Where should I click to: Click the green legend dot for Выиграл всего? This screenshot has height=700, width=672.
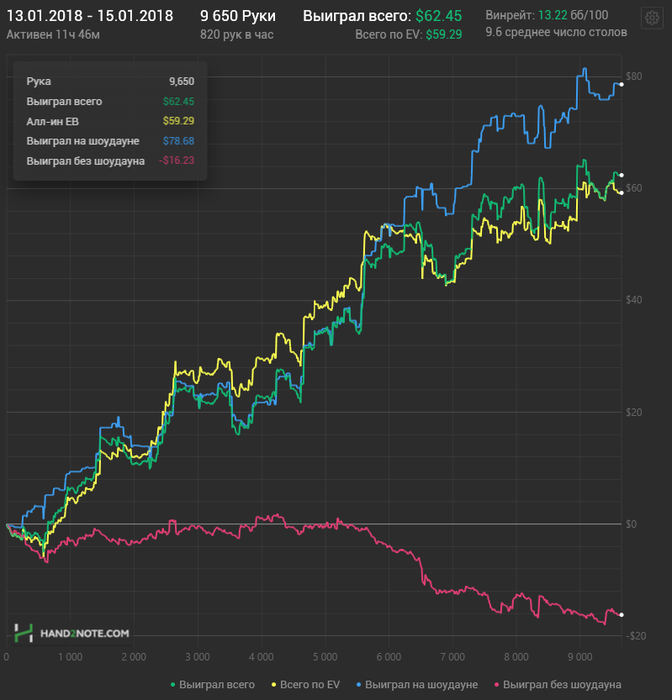[x=173, y=685]
